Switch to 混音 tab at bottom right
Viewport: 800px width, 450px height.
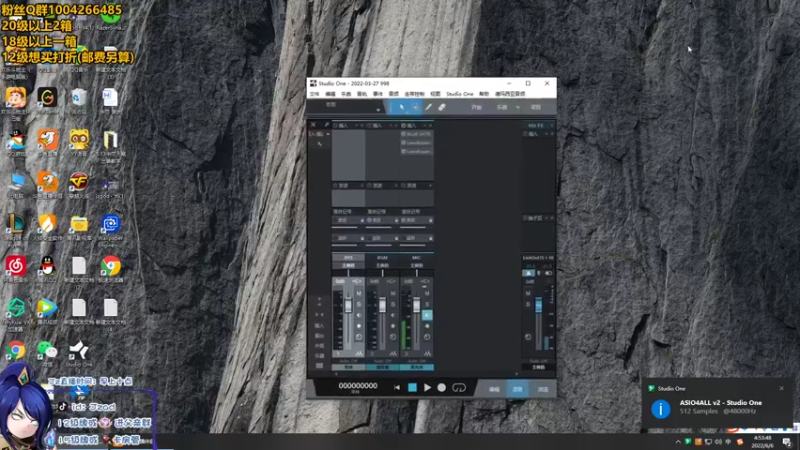(x=518, y=389)
